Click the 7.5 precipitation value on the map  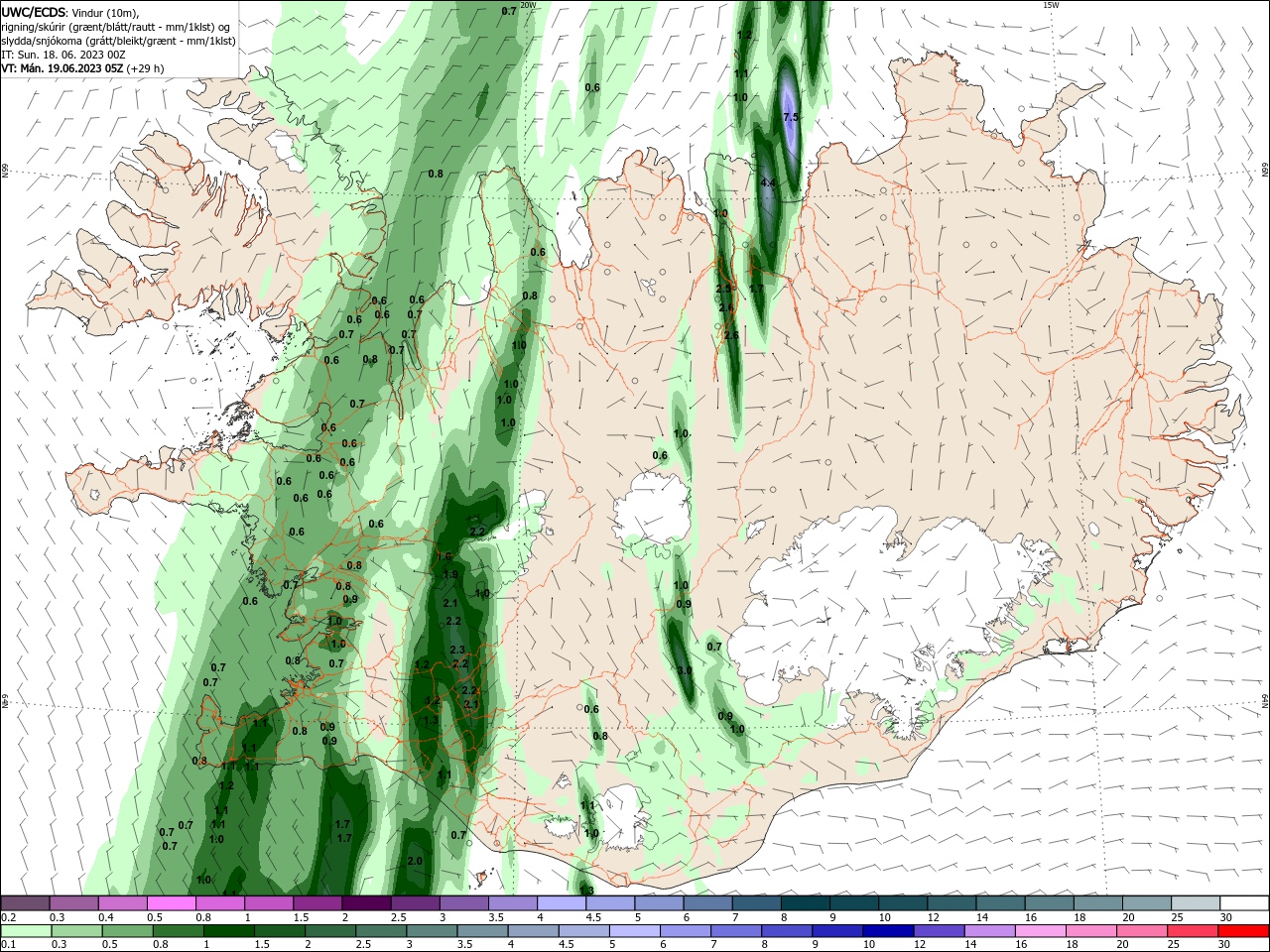coord(791,117)
